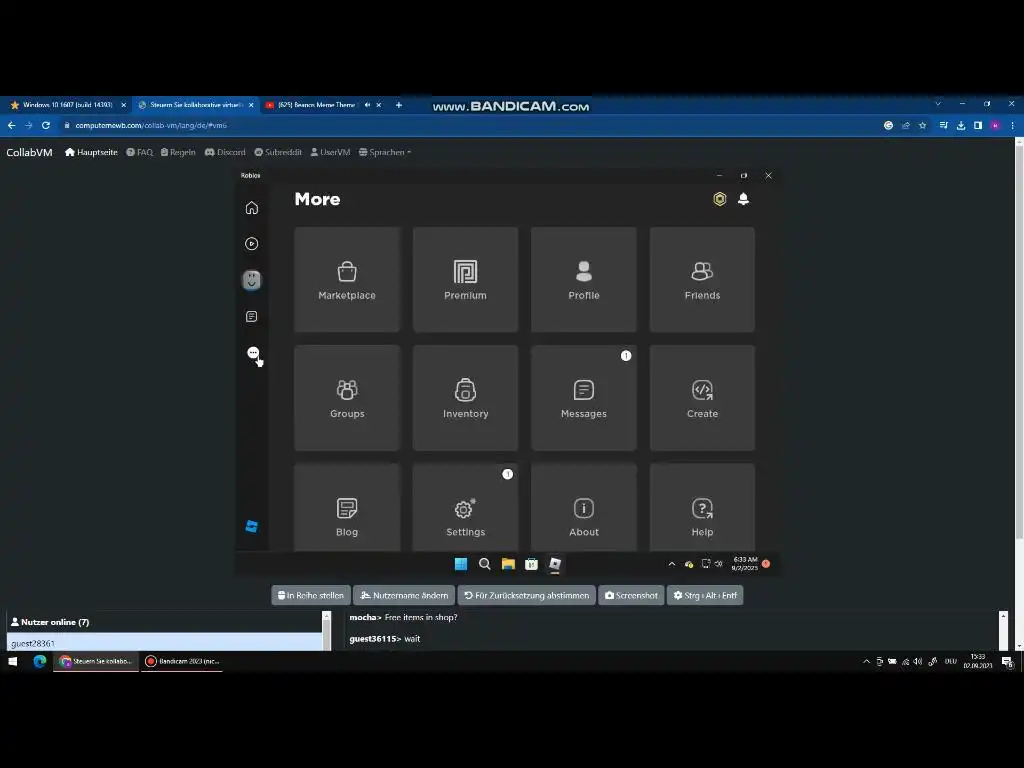The height and width of the screenshot is (768, 1024).
Task: Open the host notification center icon
Action: tap(1008, 662)
